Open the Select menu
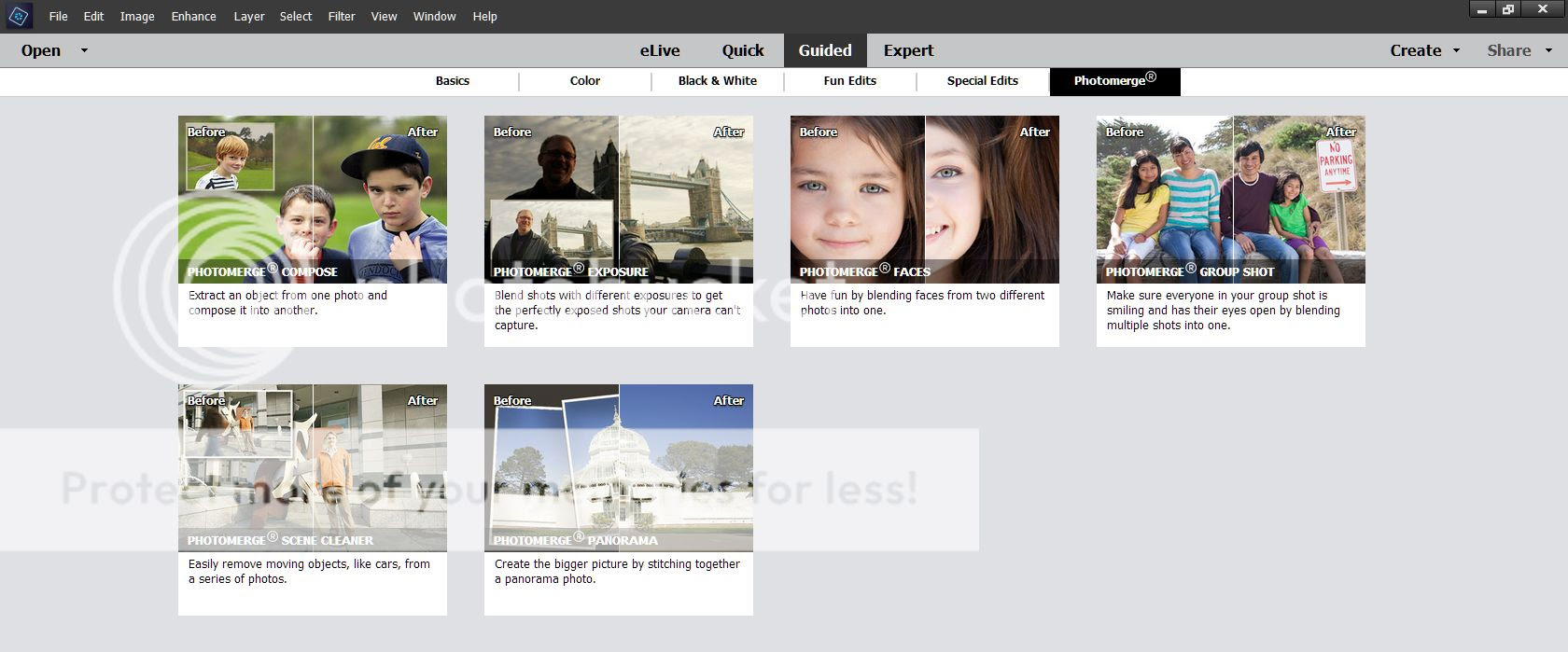This screenshot has width=1568, height=652. [x=296, y=17]
